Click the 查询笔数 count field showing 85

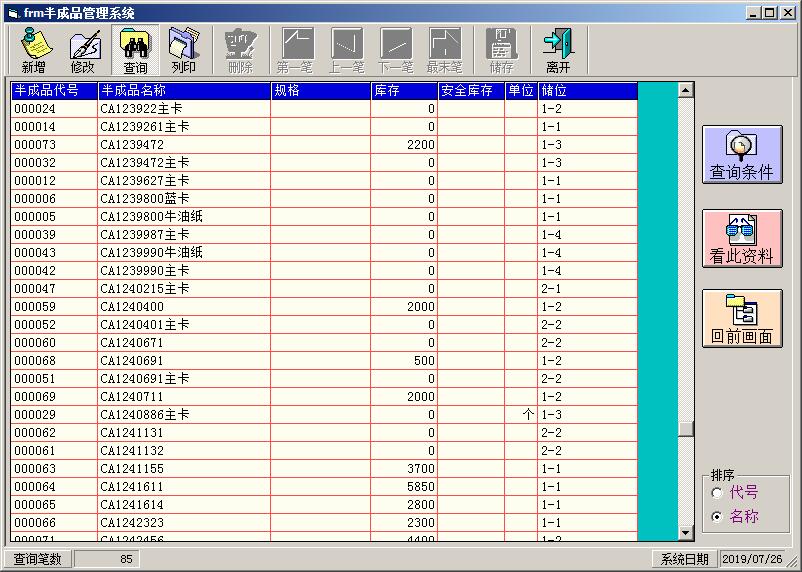(x=106, y=559)
